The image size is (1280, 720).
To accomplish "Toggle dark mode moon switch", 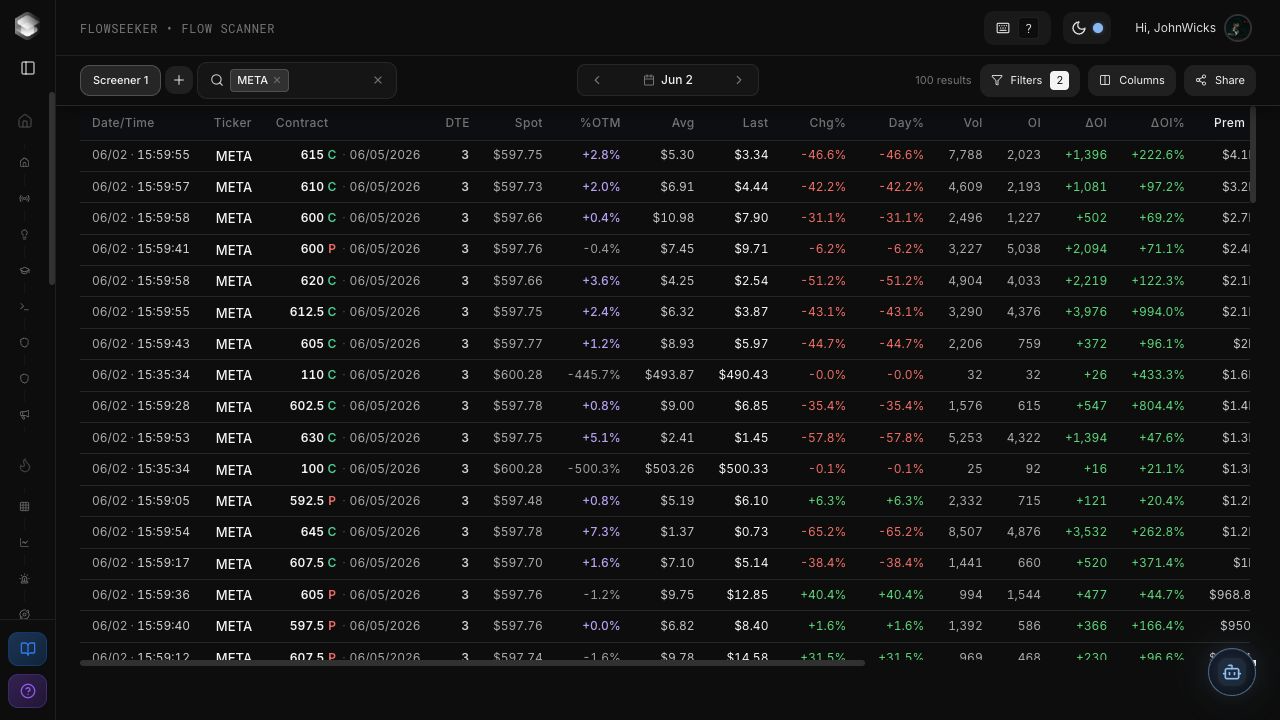I will [x=1087, y=28].
